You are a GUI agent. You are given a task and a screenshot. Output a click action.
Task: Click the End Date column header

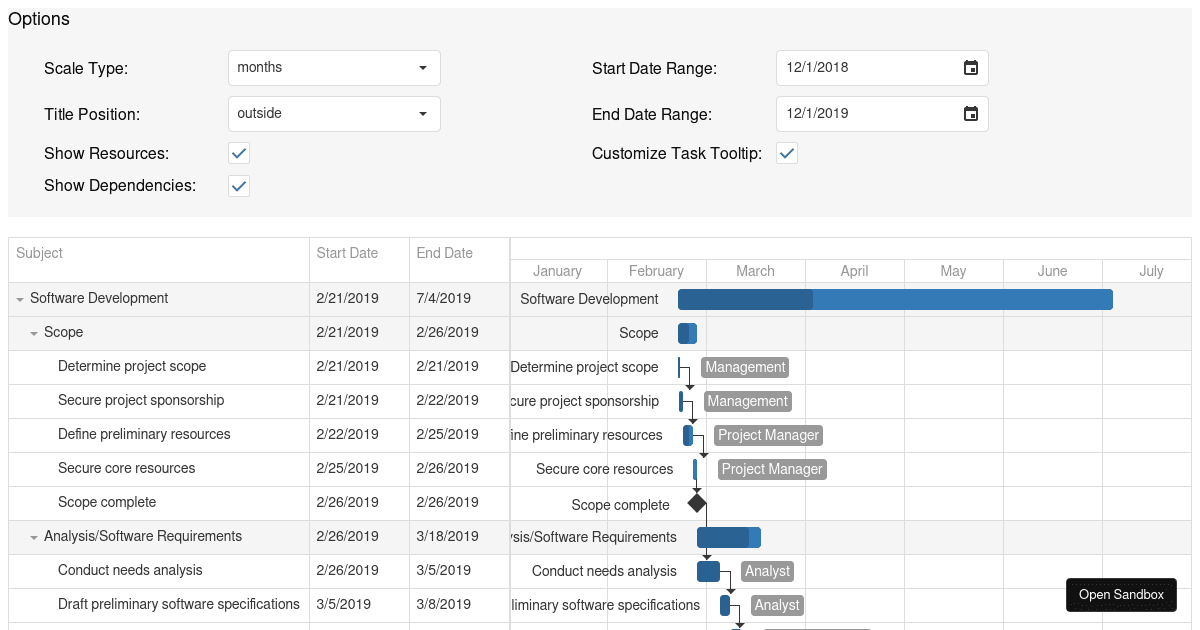click(x=459, y=260)
